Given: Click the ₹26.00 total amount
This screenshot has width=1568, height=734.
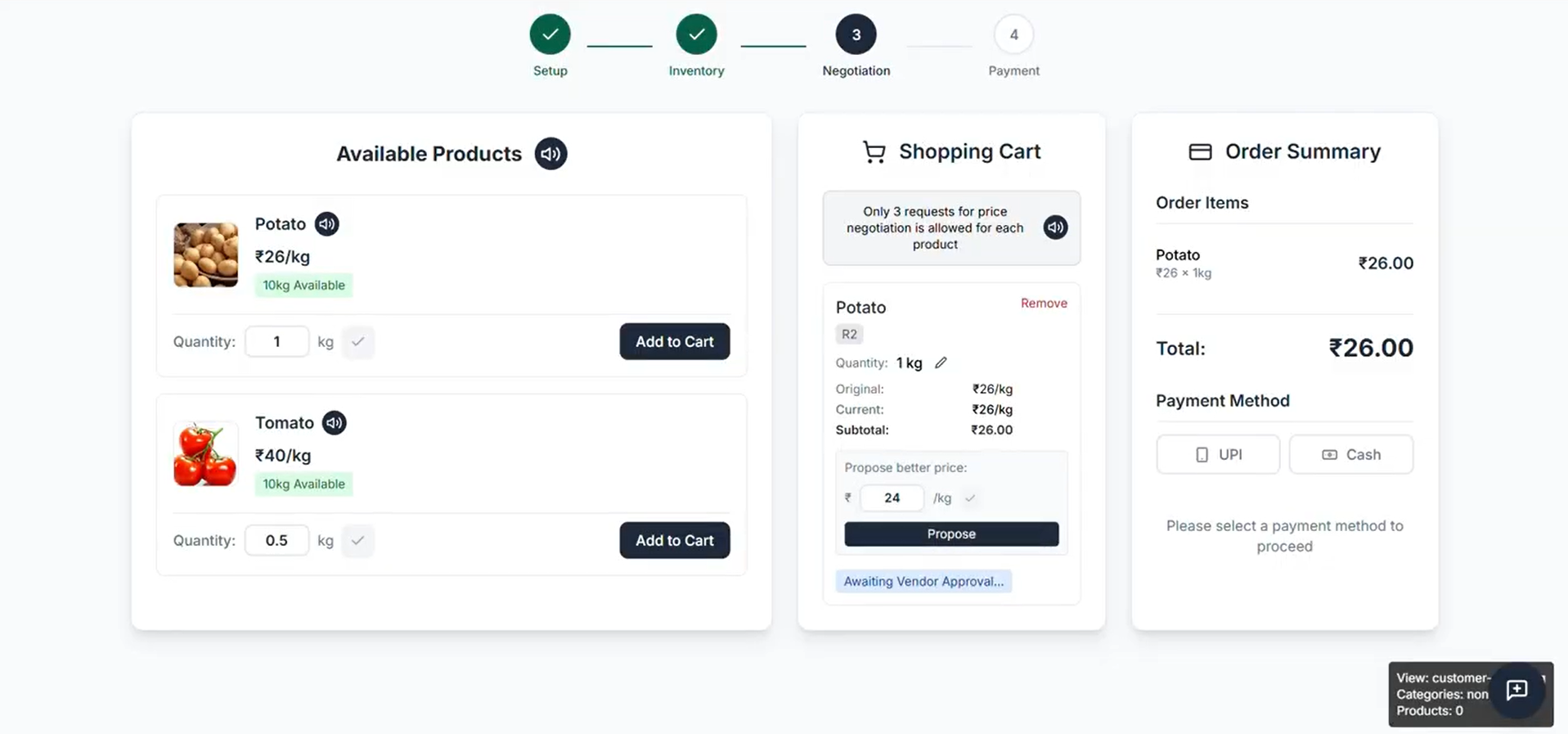Looking at the screenshot, I should 1371,348.
